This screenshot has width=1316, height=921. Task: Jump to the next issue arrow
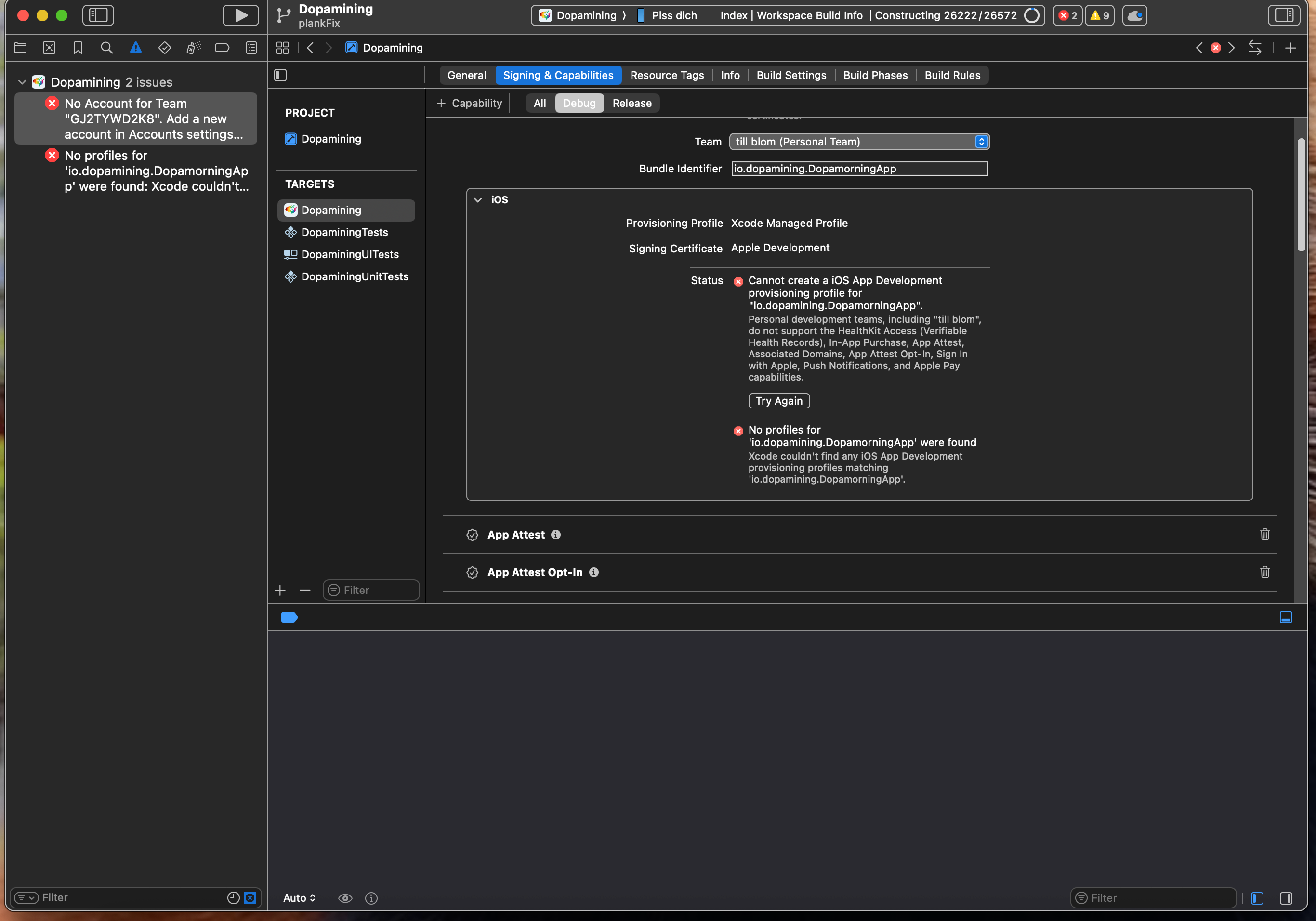(x=1231, y=48)
